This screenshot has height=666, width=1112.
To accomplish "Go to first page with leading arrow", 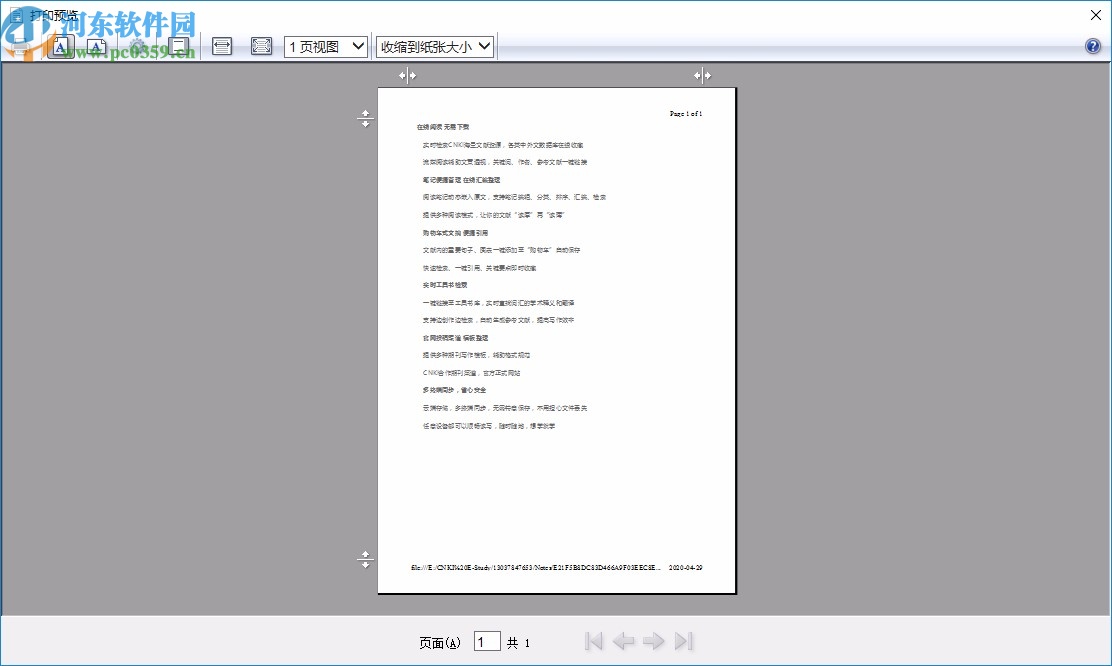I will pyautogui.click(x=594, y=641).
